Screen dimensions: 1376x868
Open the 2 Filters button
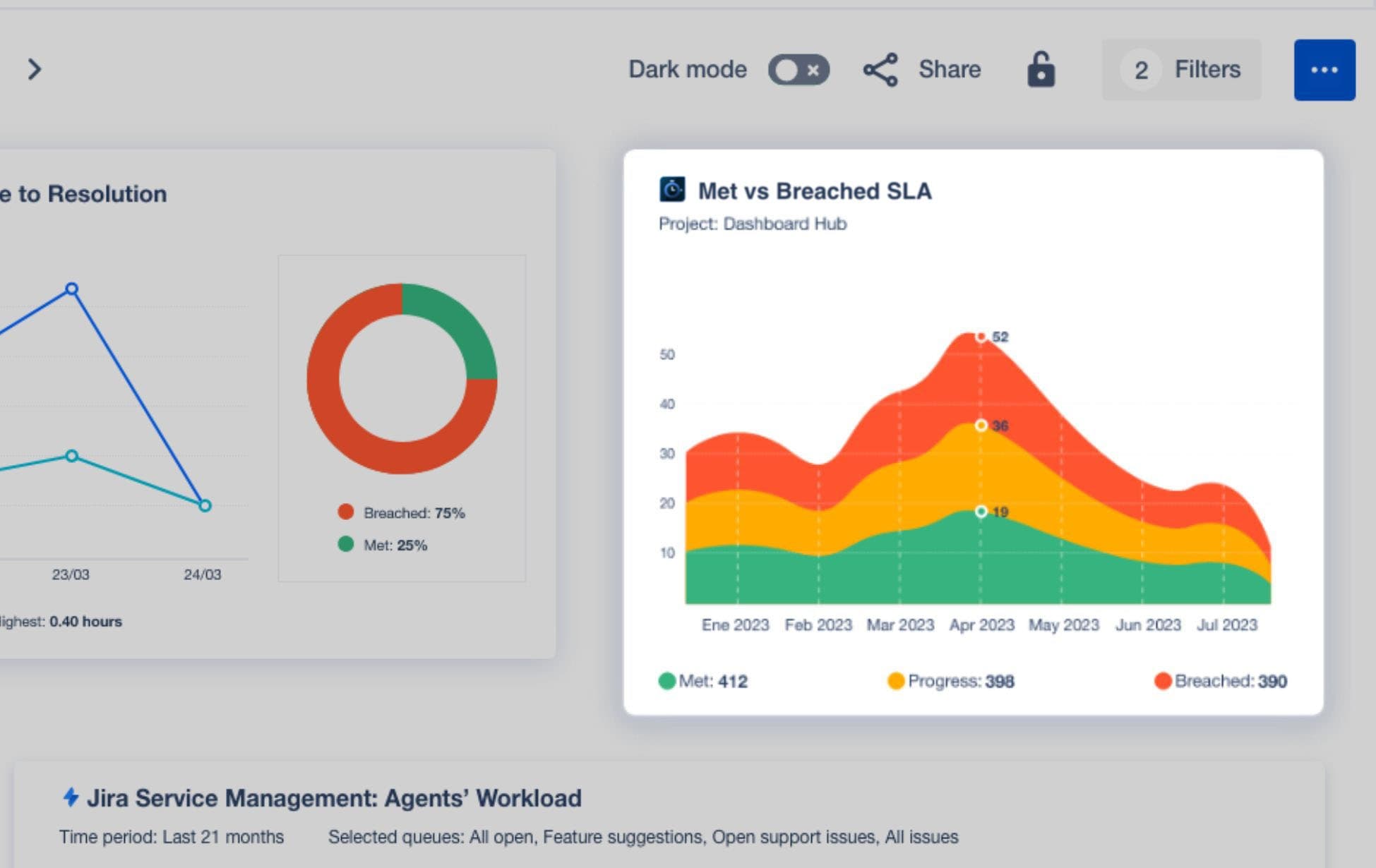1181,70
